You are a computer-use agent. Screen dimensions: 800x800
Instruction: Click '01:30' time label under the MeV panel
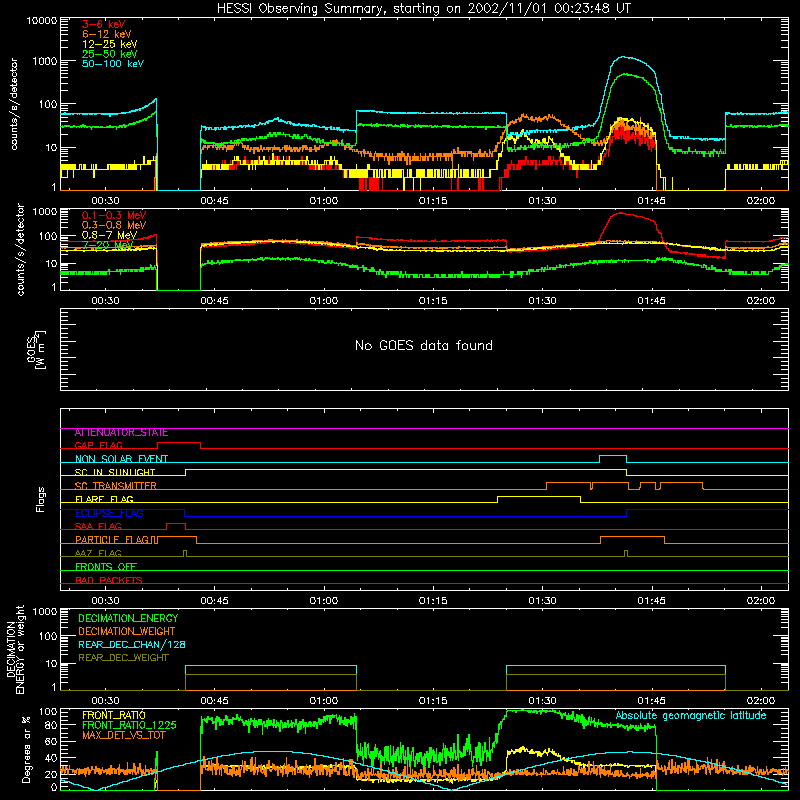[542, 301]
